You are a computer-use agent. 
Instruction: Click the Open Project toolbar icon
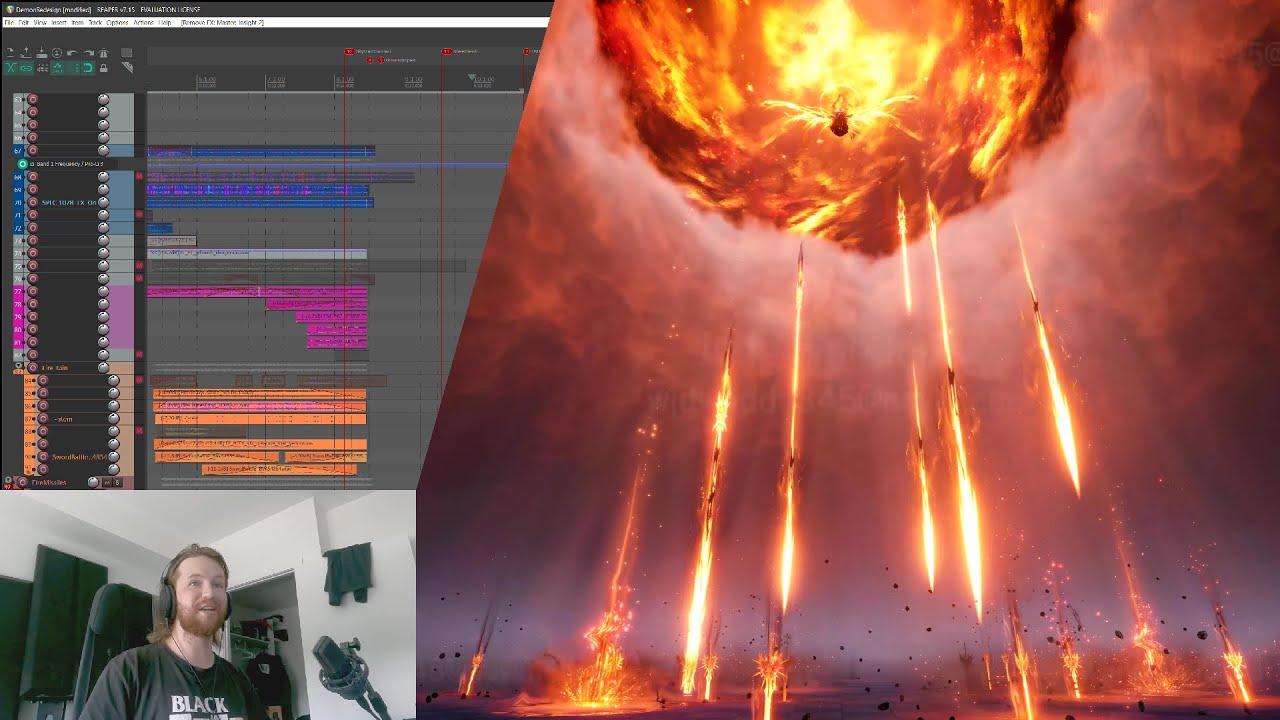pyautogui.click(x=26, y=53)
